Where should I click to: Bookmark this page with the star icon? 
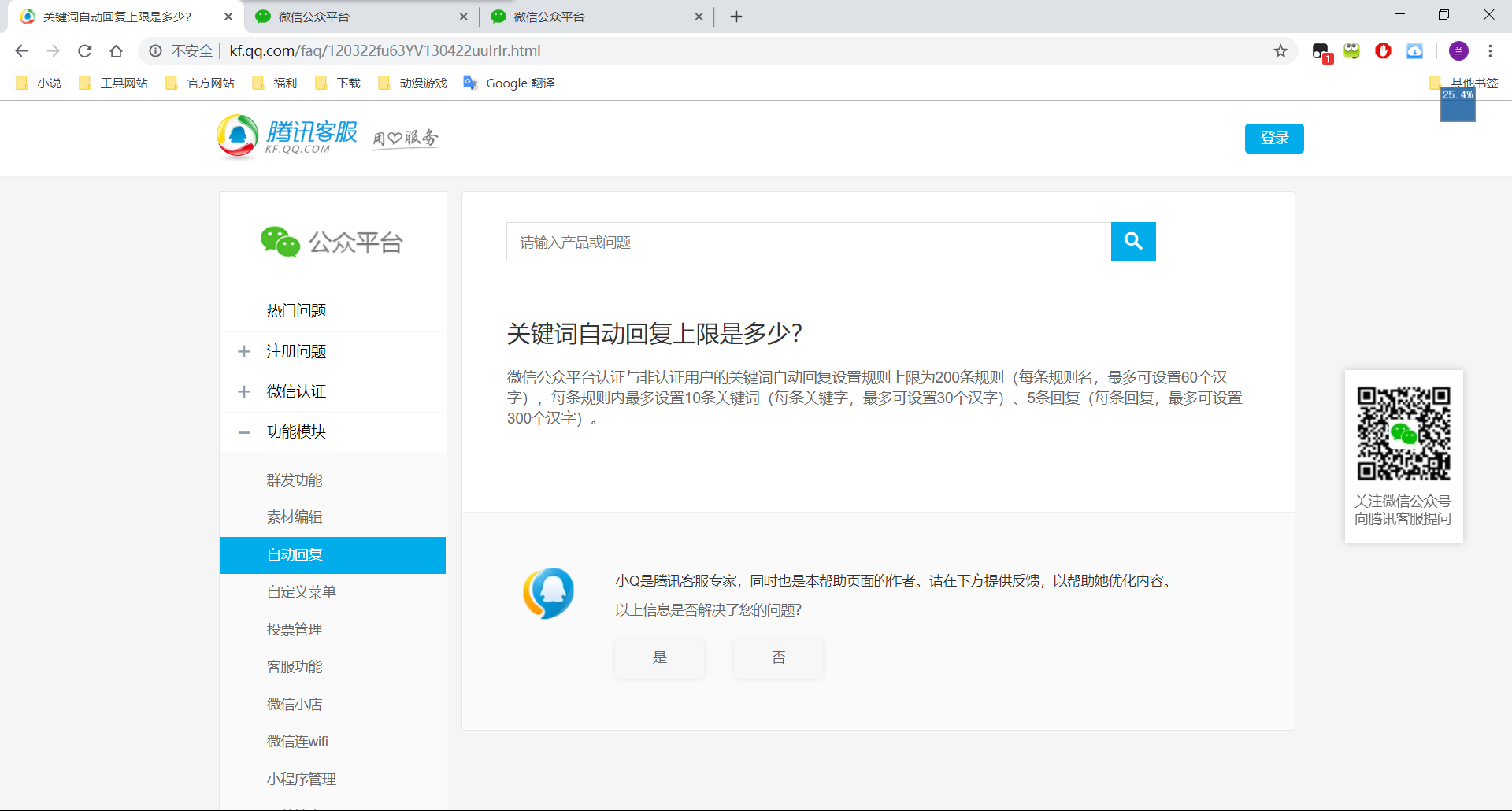pos(1280,51)
